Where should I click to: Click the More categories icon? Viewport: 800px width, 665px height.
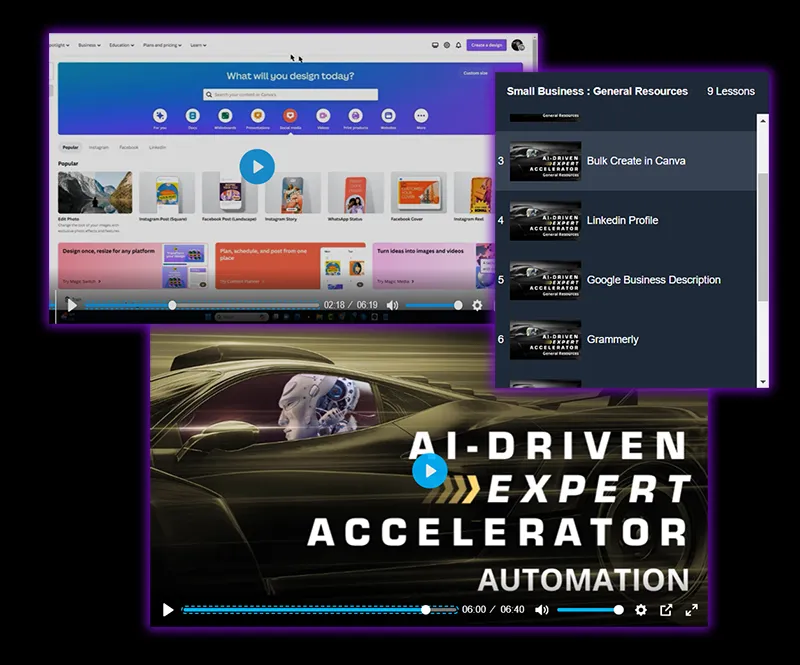tap(421, 116)
